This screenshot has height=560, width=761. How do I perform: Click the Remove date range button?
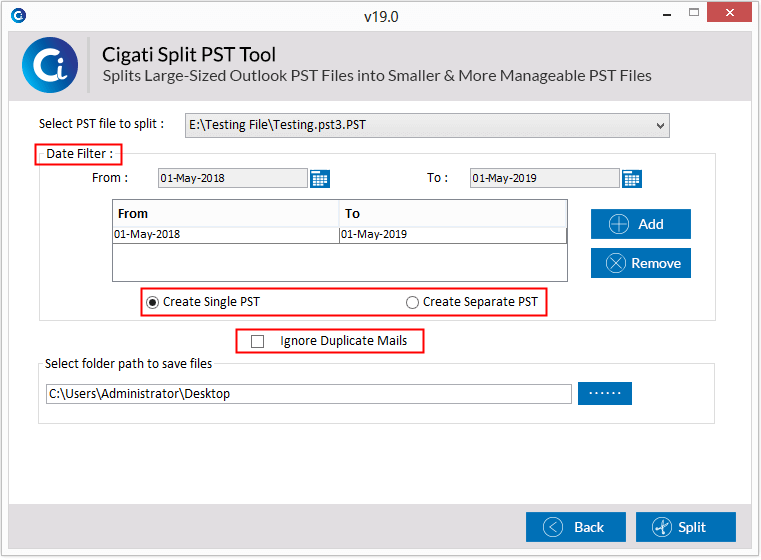(641, 263)
